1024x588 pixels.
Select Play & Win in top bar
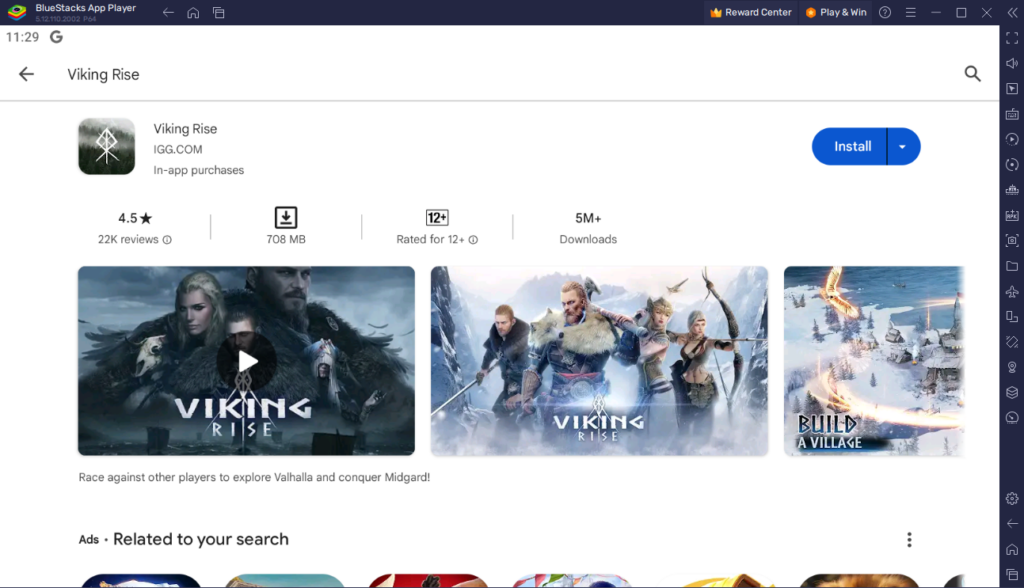(x=835, y=12)
